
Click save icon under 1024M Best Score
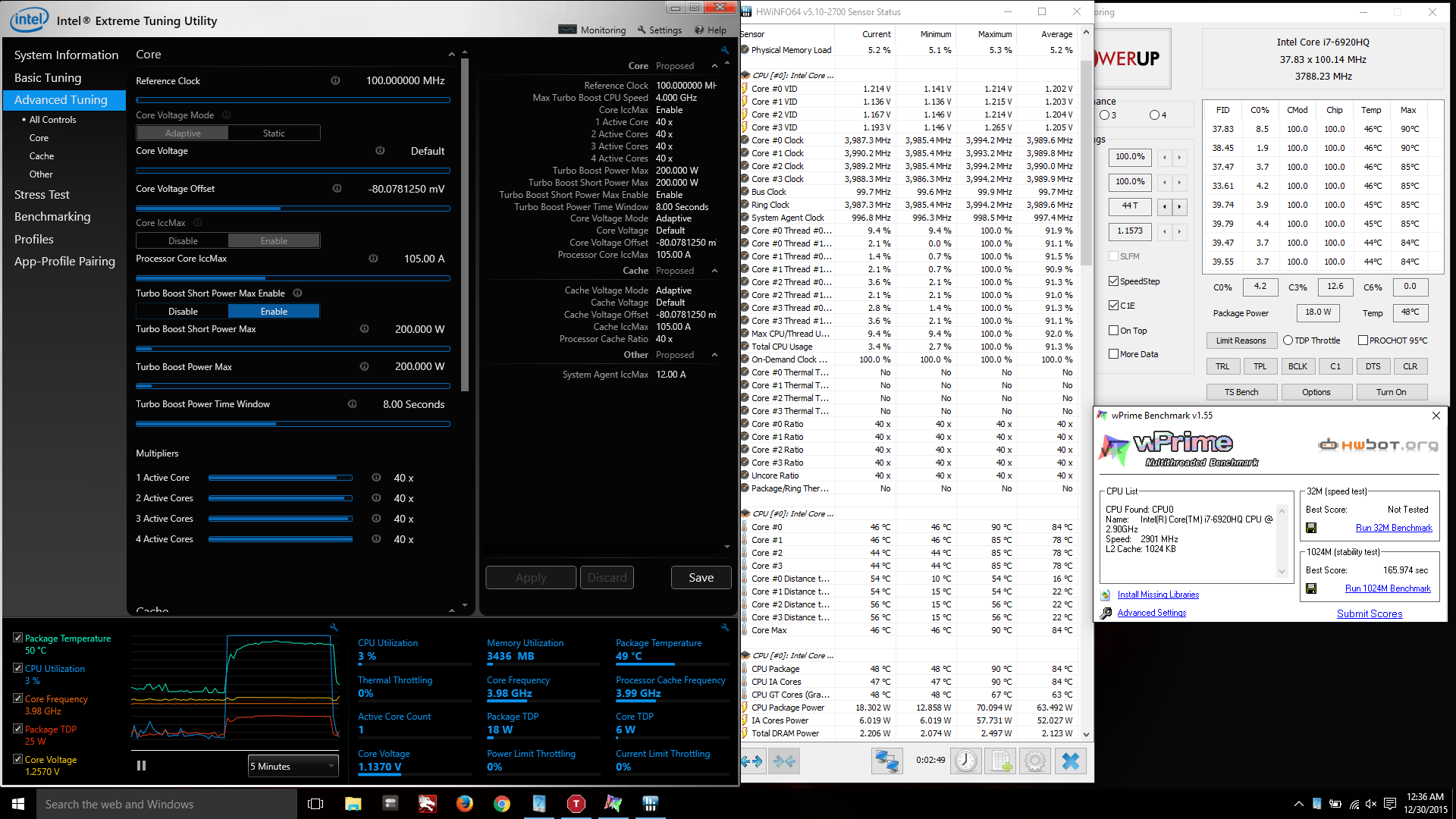tap(1311, 588)
